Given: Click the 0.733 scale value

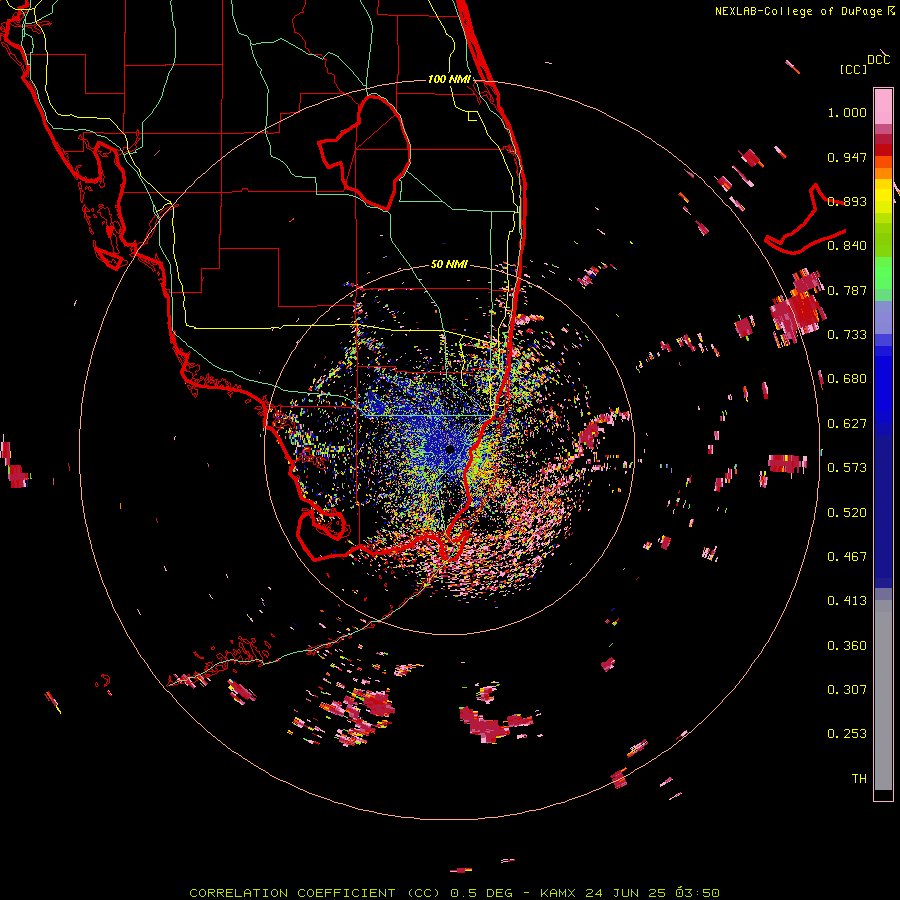Looking at the screenshot, I should [847, 335].
